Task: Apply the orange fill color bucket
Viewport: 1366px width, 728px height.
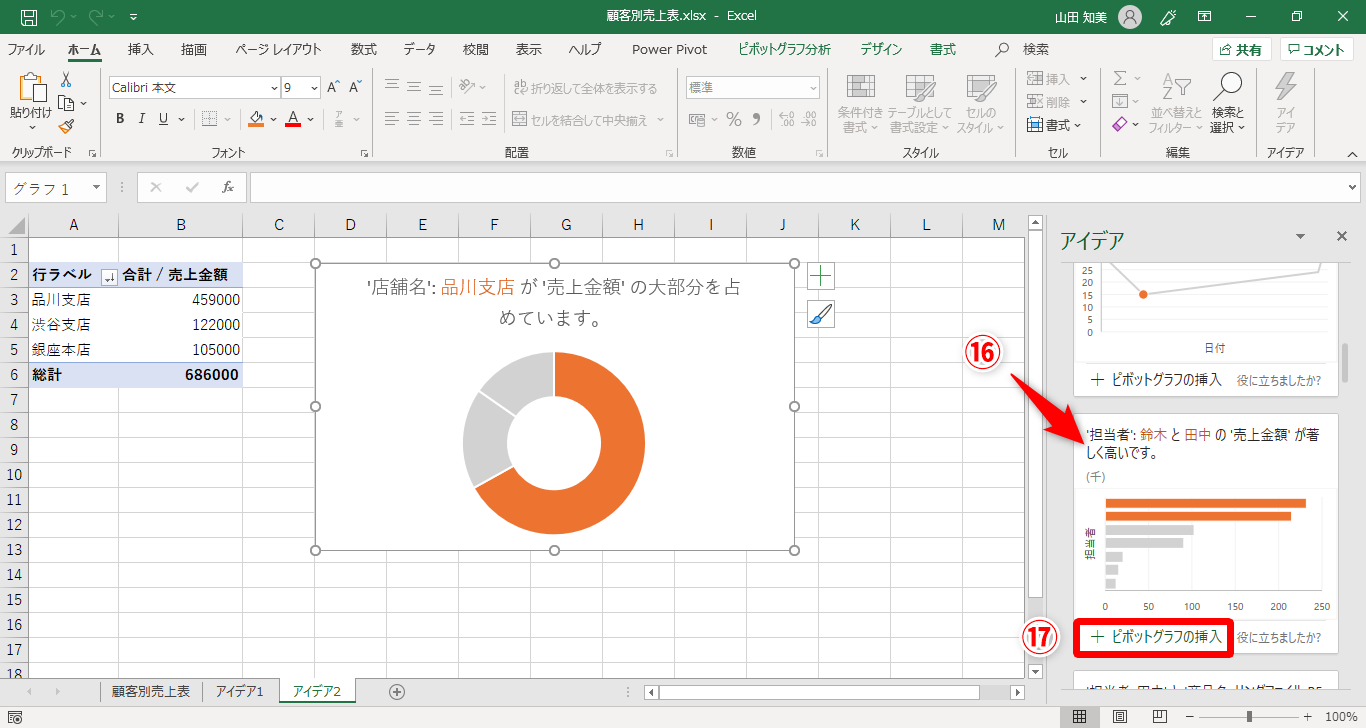Action: [x=256, y=119]
